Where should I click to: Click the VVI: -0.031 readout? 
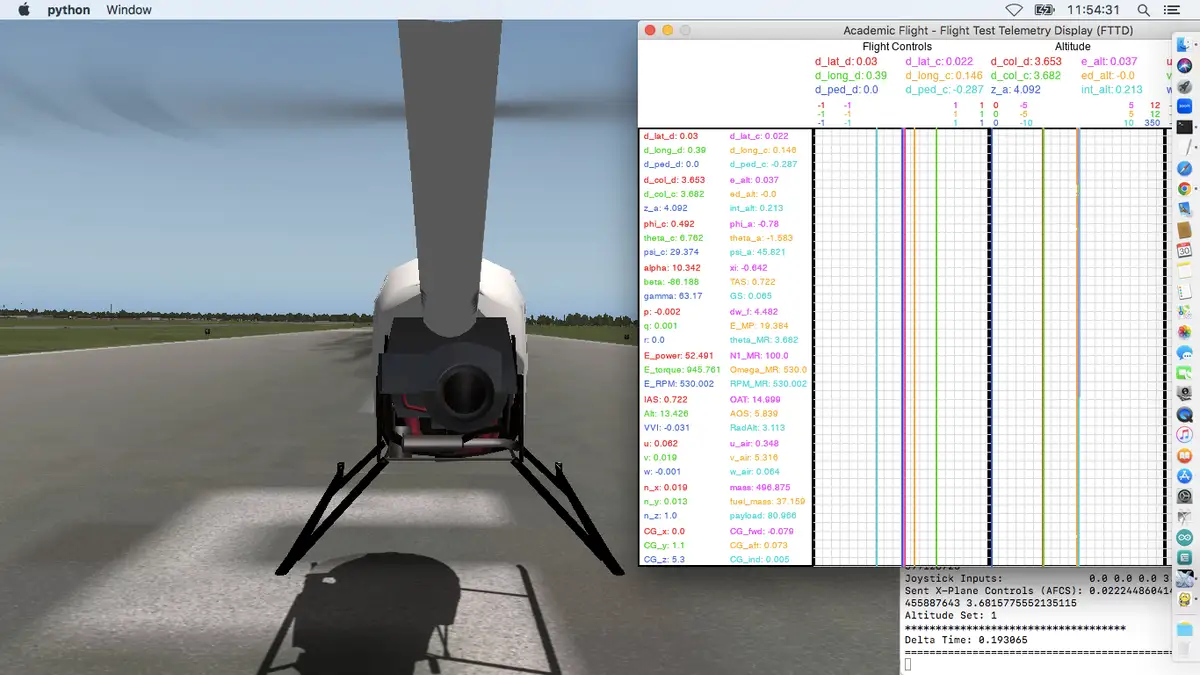[x=668, y=427]
